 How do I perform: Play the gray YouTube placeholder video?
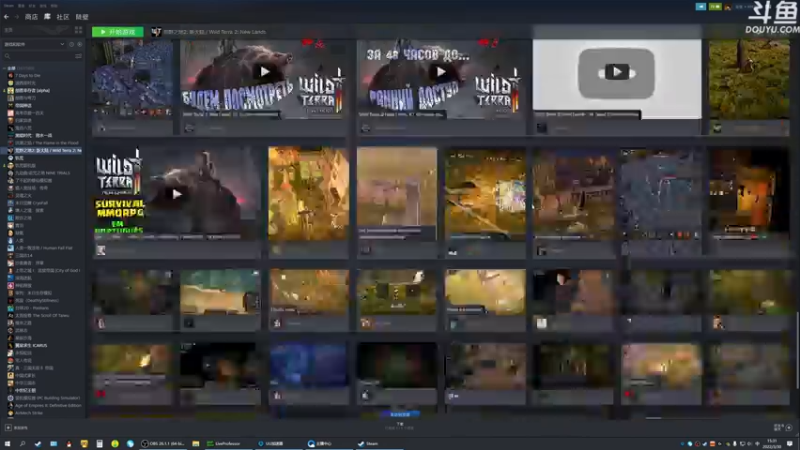(x=616, y=72)
